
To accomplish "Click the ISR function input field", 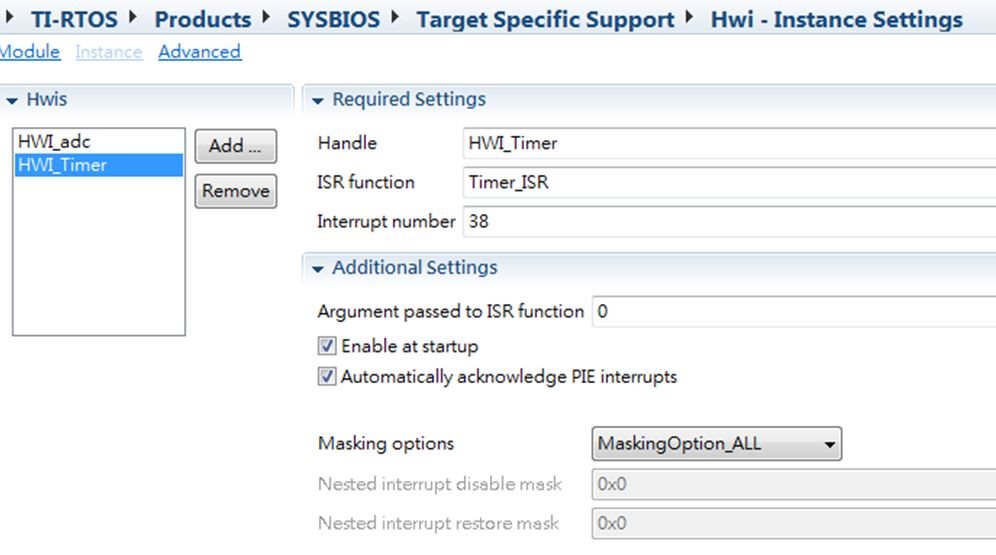I will pos(729,182).
